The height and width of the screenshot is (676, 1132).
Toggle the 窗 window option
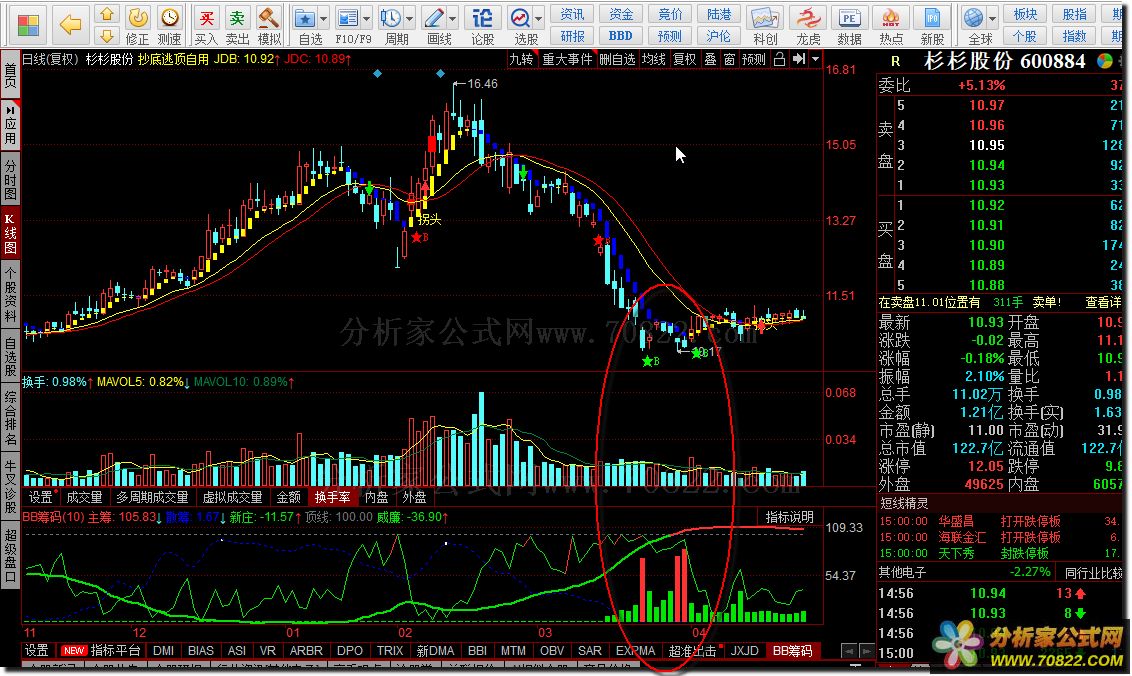click(x=729, y=59)
